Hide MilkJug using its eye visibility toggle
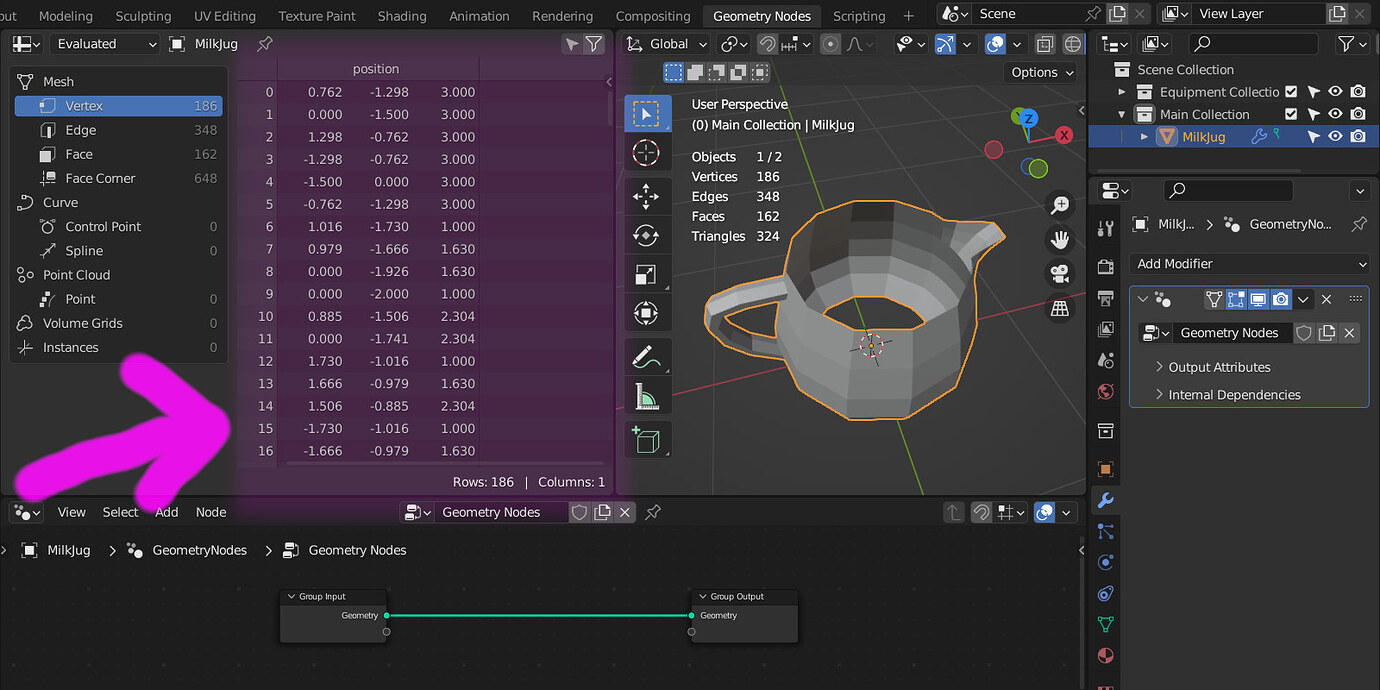The image size is (1380, 690). pos(1335,136)
